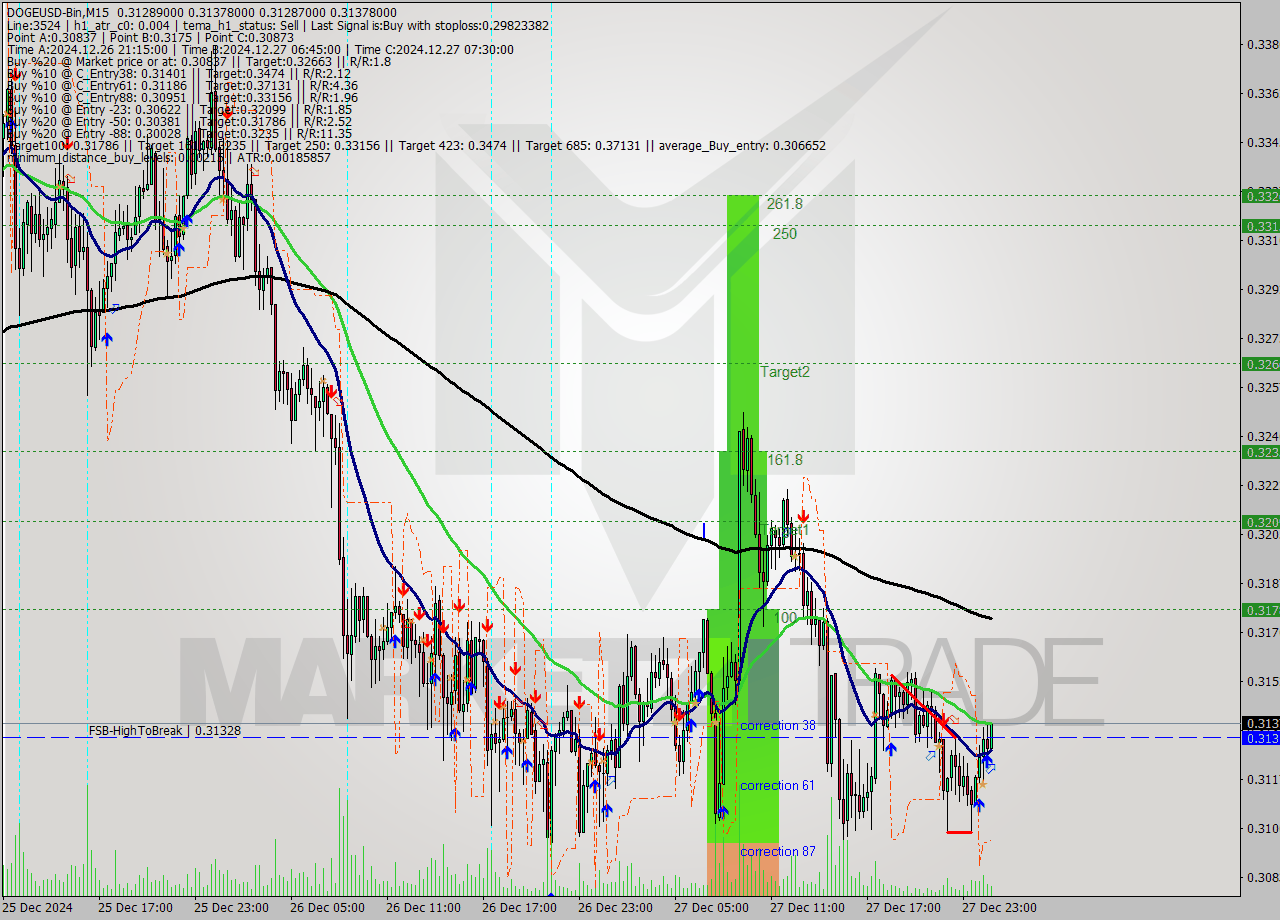Click the 0.318 price axis label

tap(1262, 583)
